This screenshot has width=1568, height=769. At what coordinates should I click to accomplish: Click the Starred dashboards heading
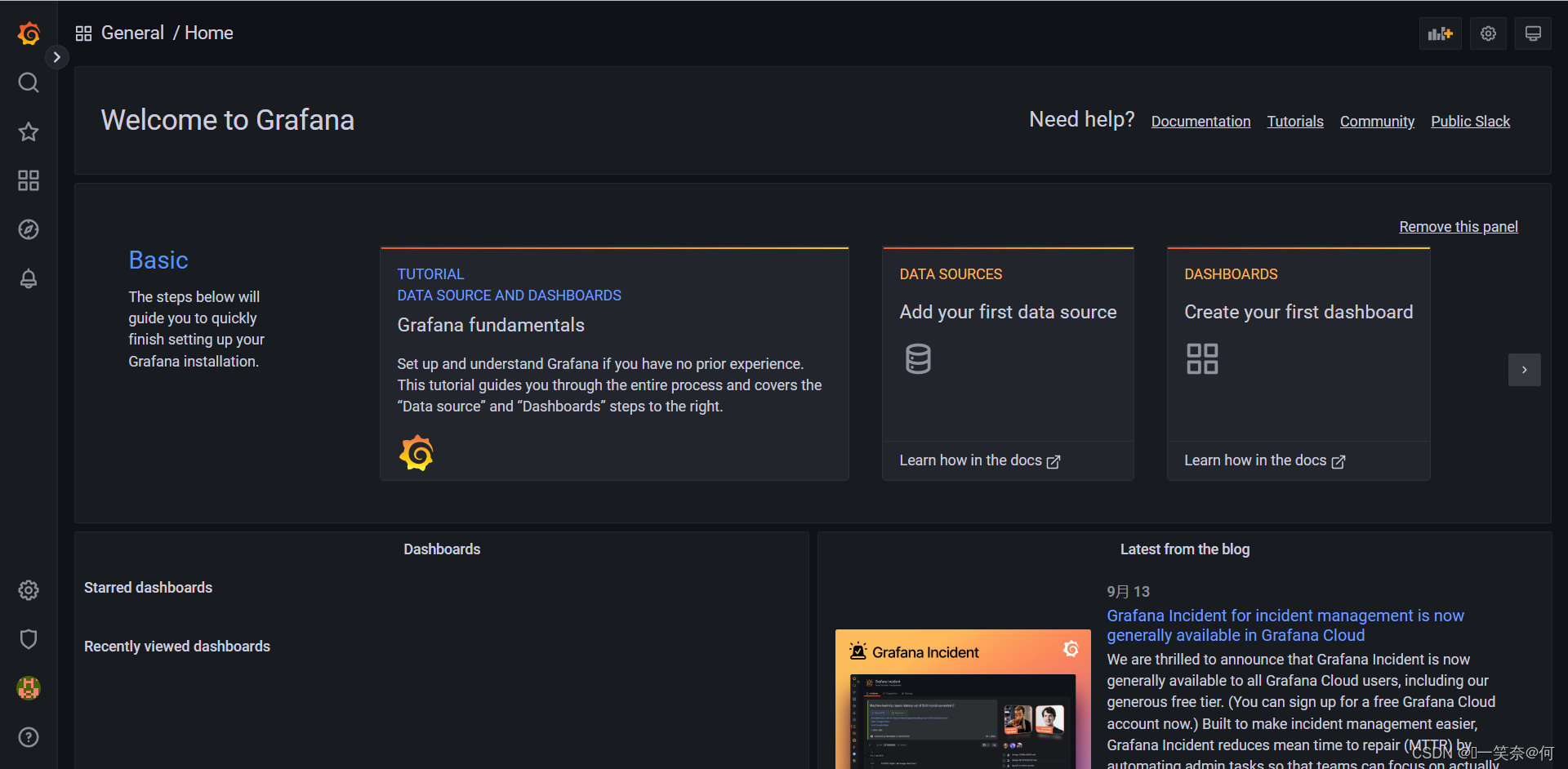click(x=148, y=588)
